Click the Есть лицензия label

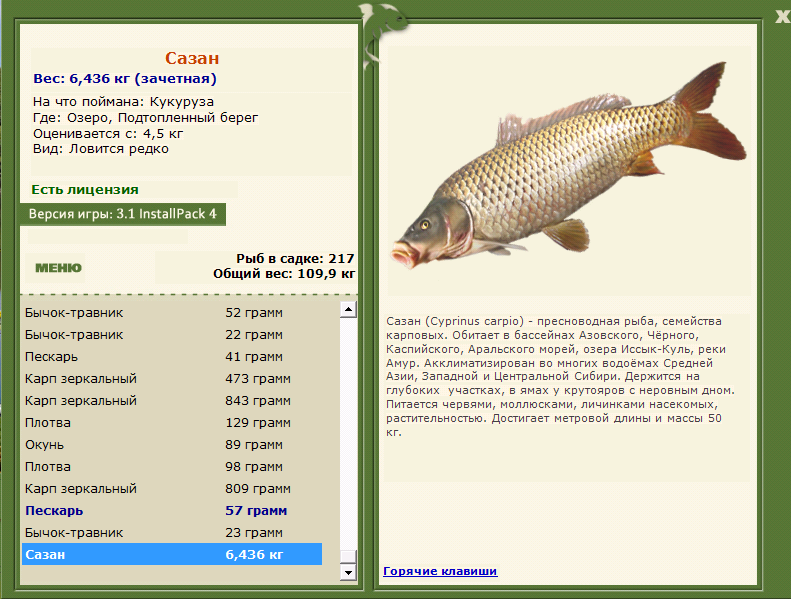tap(85, 190)
